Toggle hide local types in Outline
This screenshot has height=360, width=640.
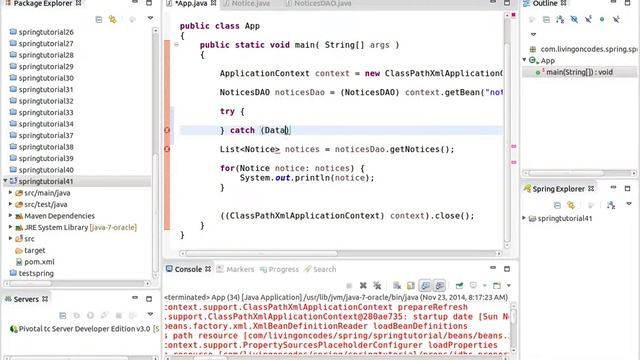pyautogui.click(x=616, y=19)
